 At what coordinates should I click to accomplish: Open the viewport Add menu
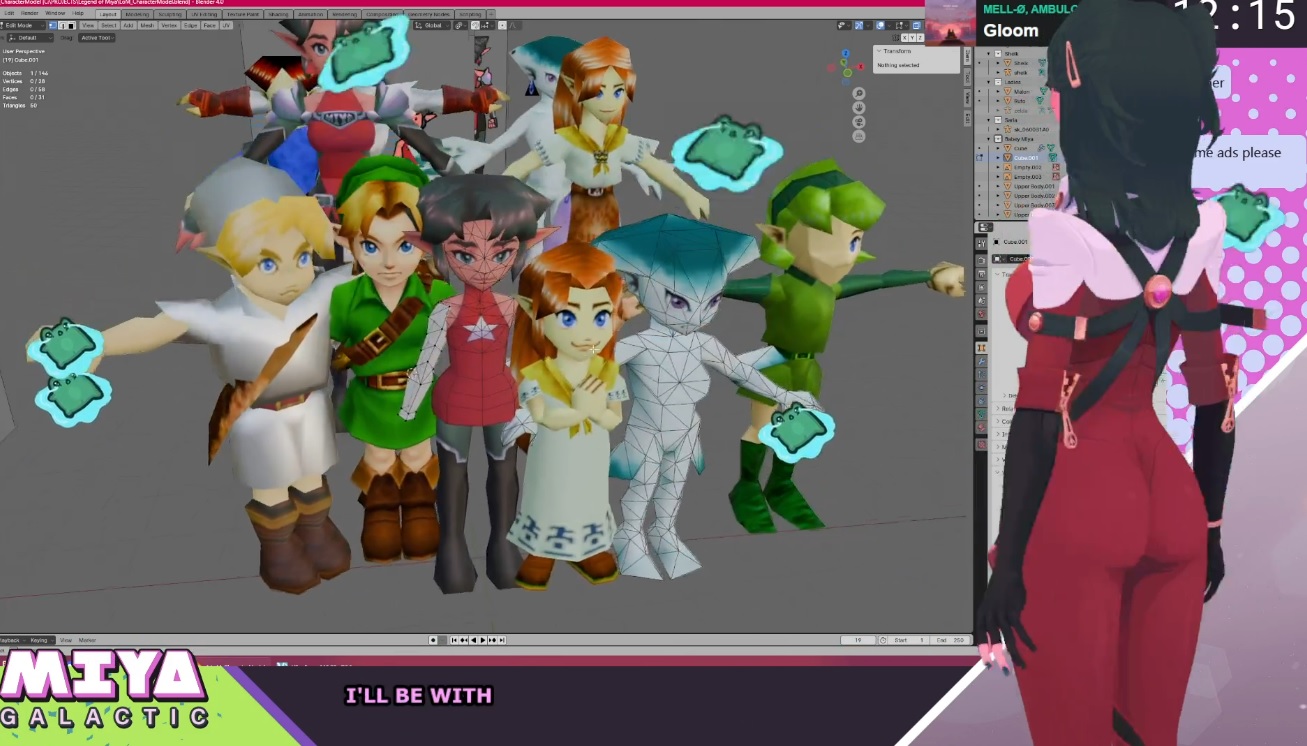point(128,26)
